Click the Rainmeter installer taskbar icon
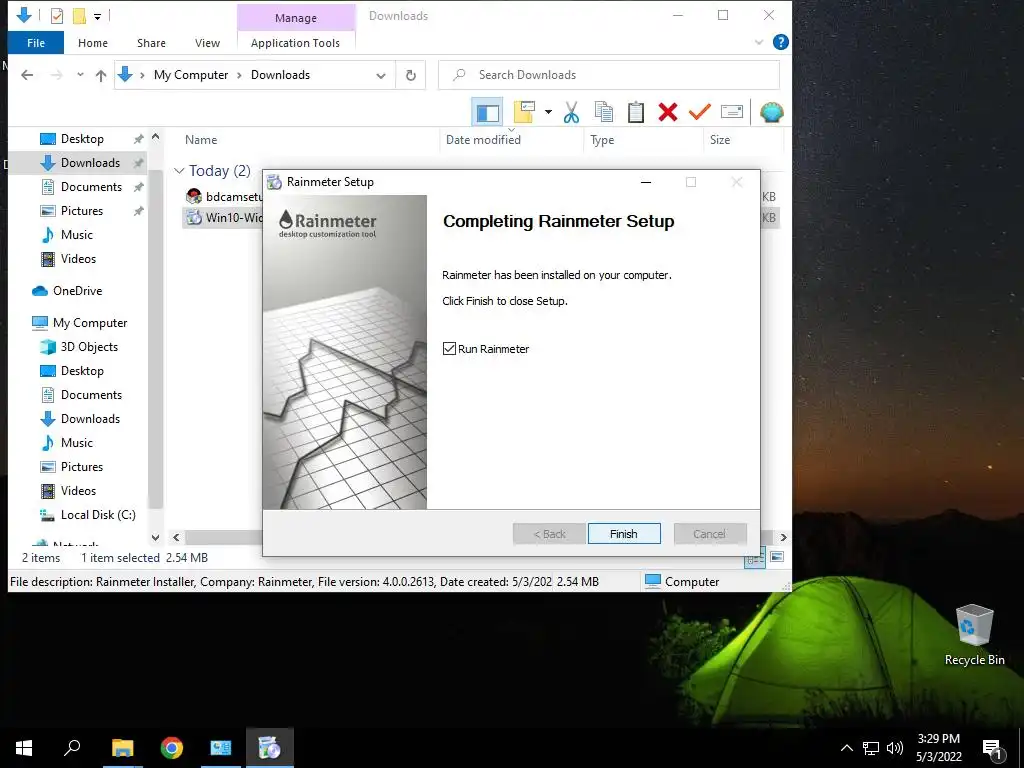This screenshot has height=768, width=1024. point(270,748)
